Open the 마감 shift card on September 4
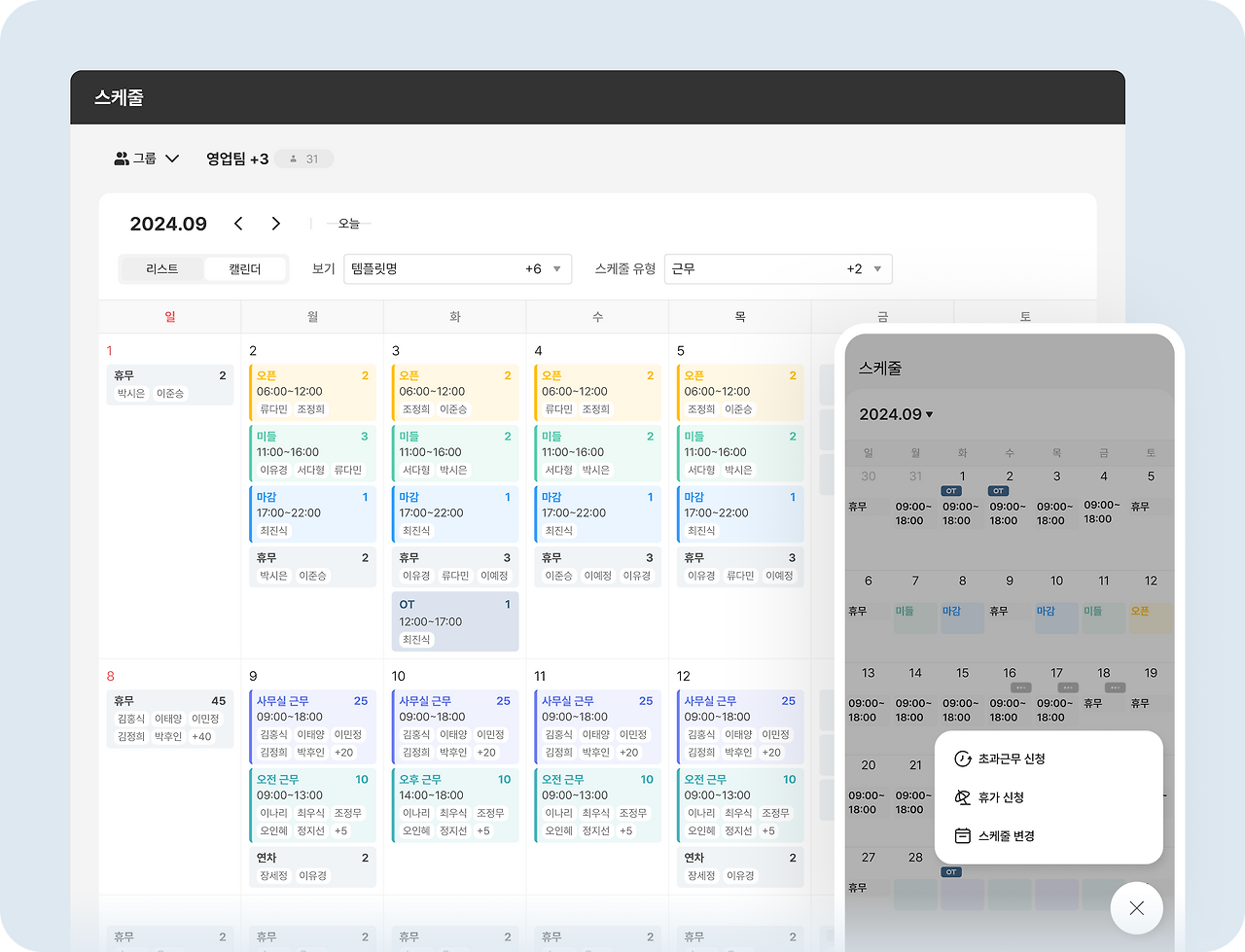Image resolution: width=1245 pixels, height=952 pixels. tap(598, 513)
